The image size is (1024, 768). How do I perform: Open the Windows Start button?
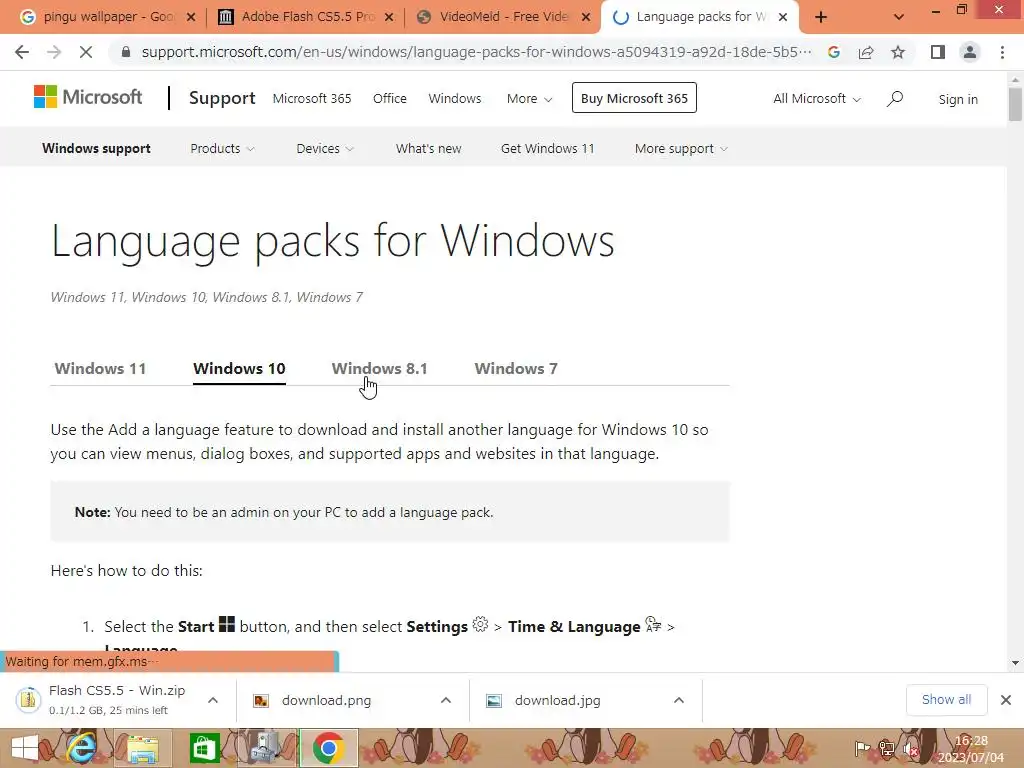point(25,748)
